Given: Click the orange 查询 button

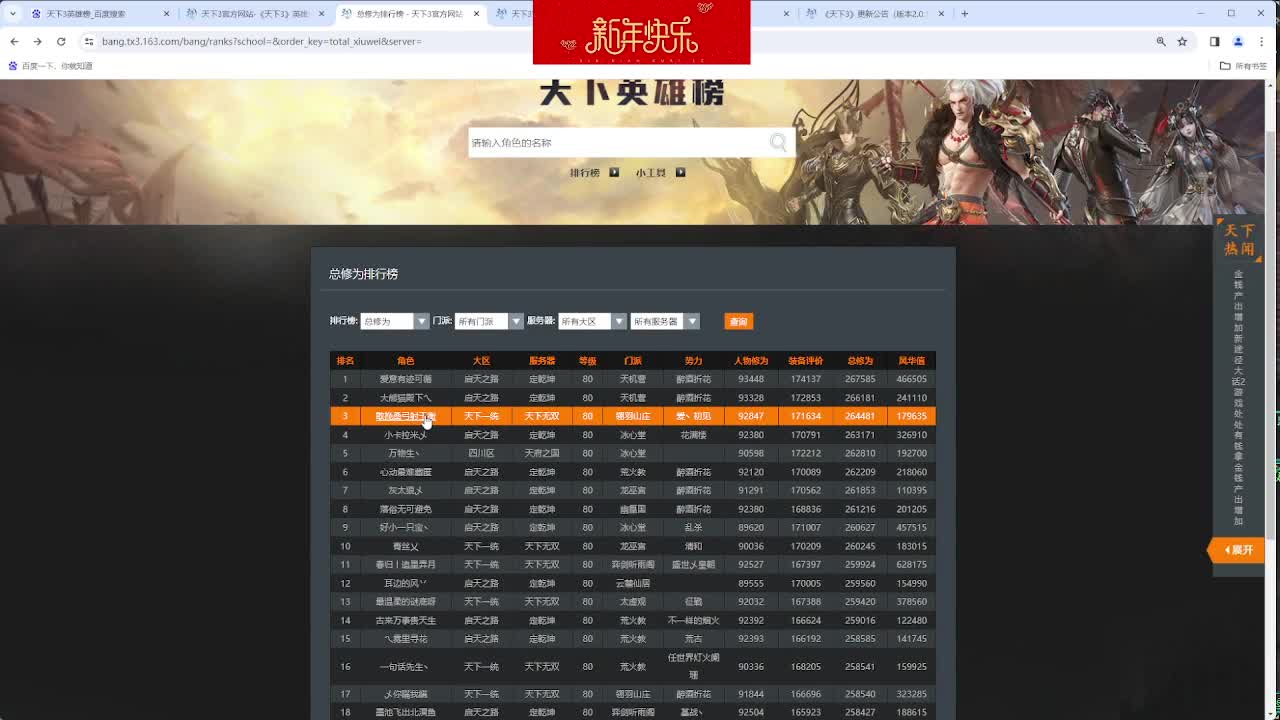Looking at the screenshot, I should pyautogui.click(x=738, y=321).
